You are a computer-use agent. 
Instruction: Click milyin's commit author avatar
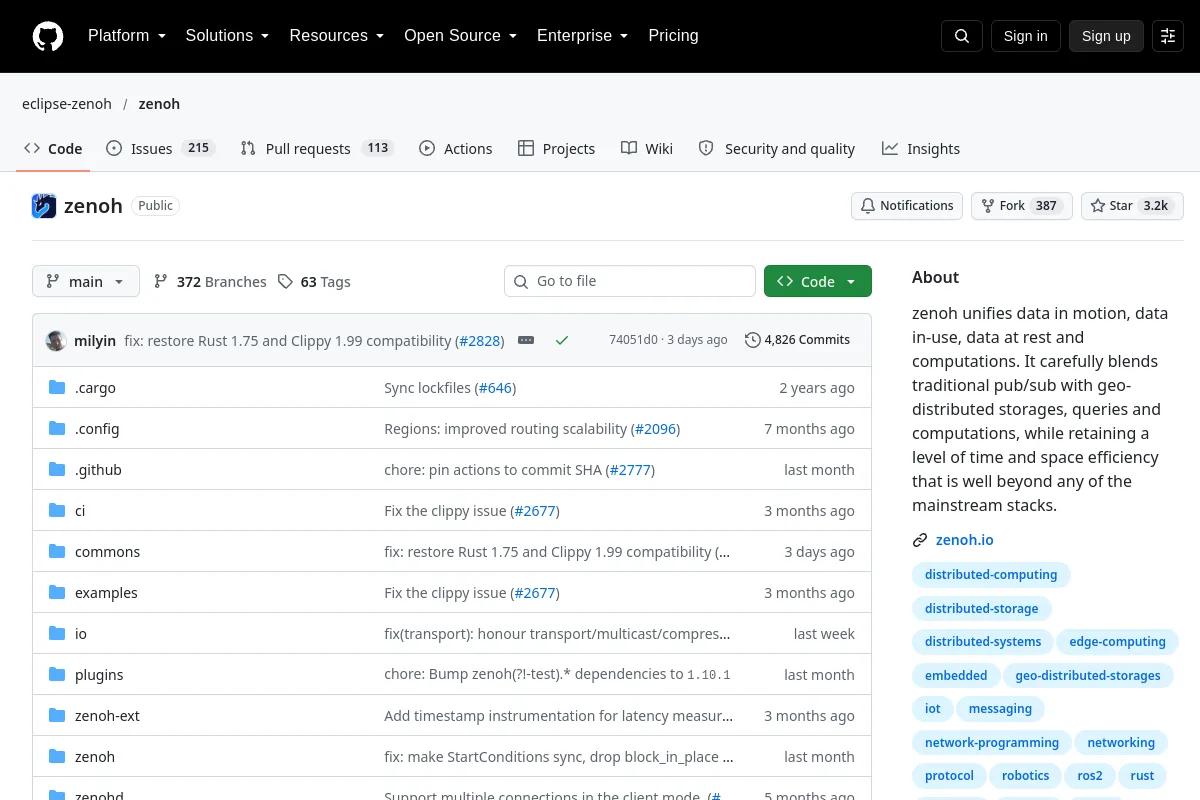pos(56,340)
